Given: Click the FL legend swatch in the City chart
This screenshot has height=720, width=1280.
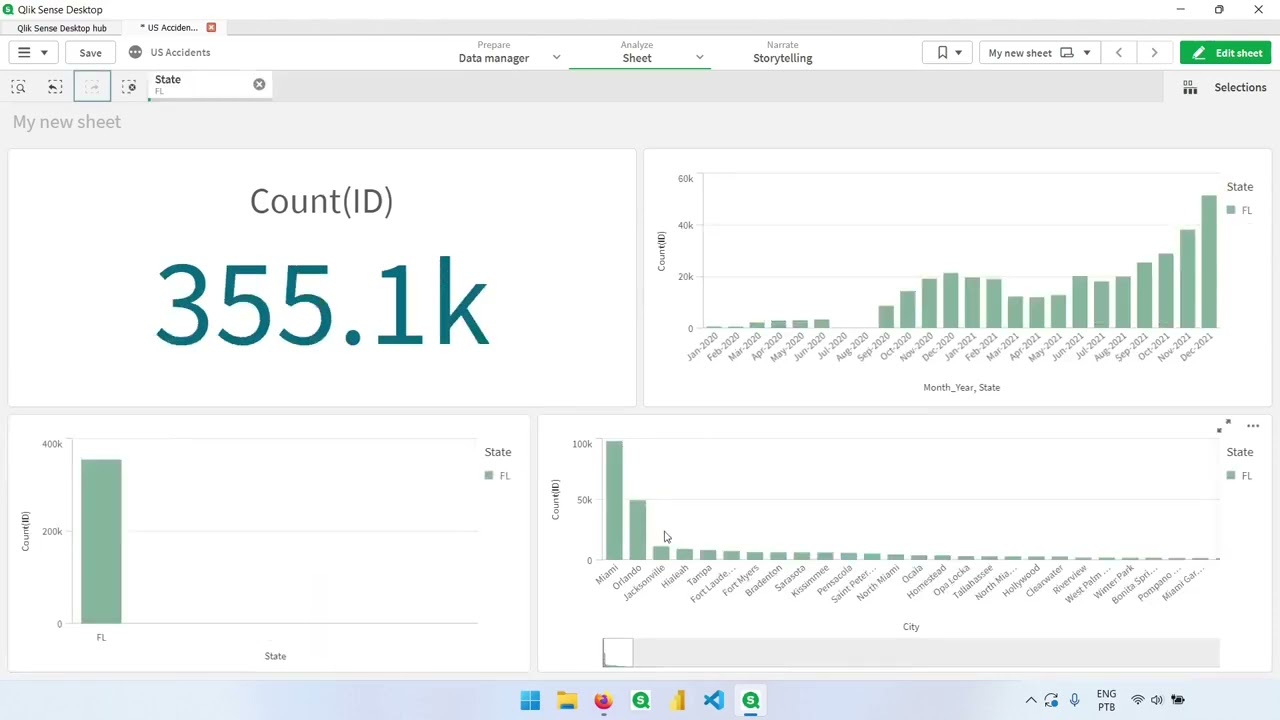Looking at the screenshot, I should (x=1232, y=476).
